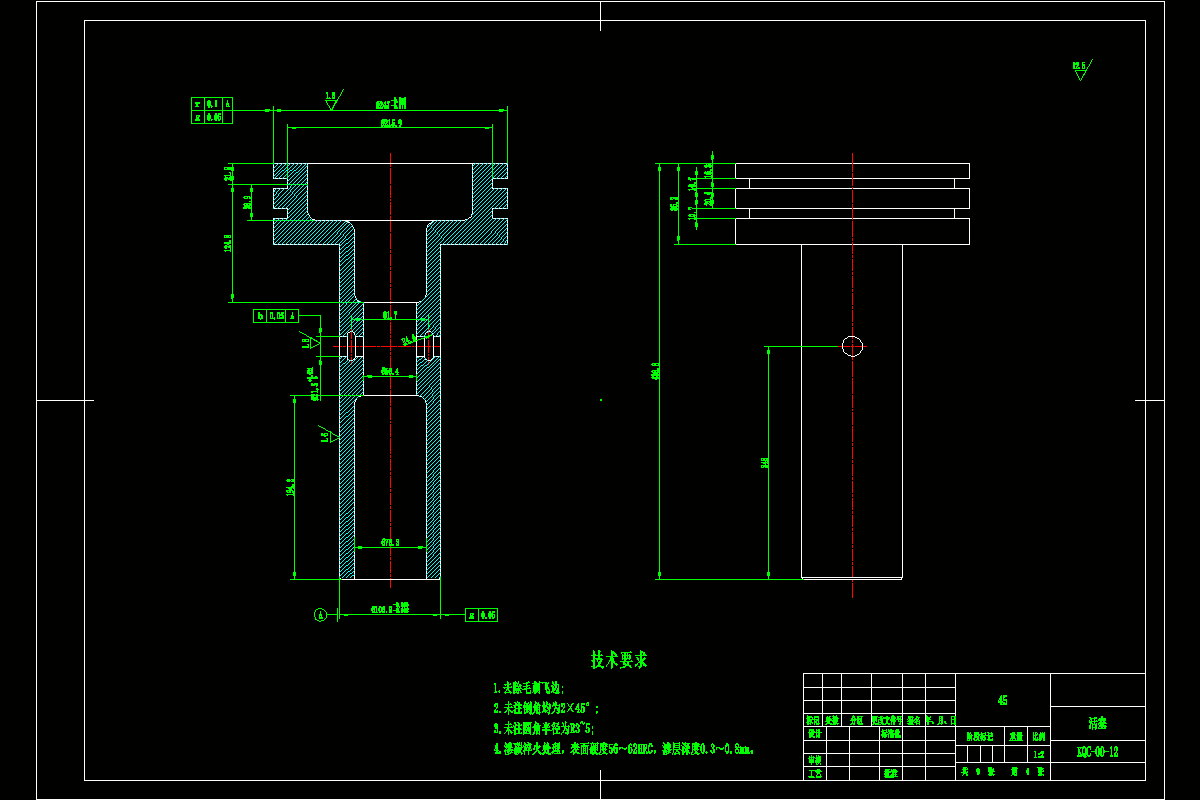Select the top-right surface roughness symbol

pyautogui.click(x=1081, y=69)
